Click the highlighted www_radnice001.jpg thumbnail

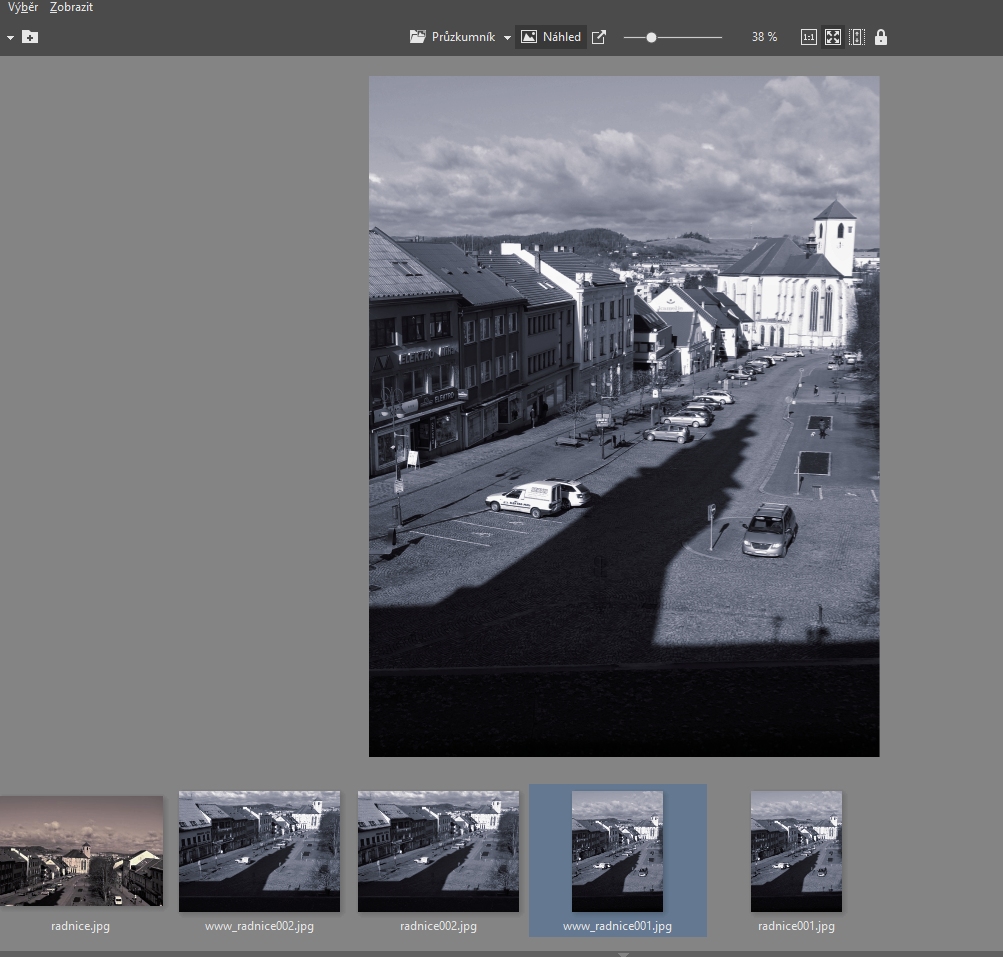[x=617, y=851]
